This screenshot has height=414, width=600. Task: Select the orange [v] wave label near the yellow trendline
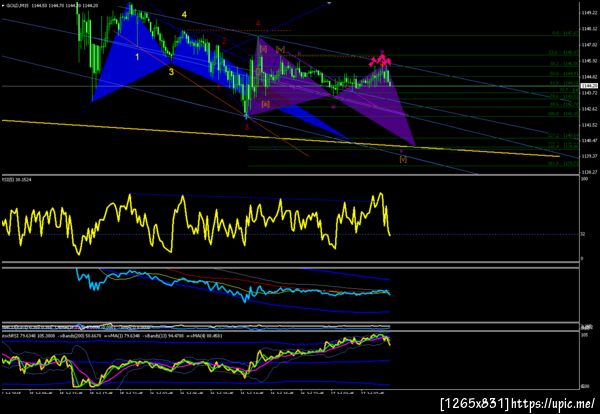[403, 160]
